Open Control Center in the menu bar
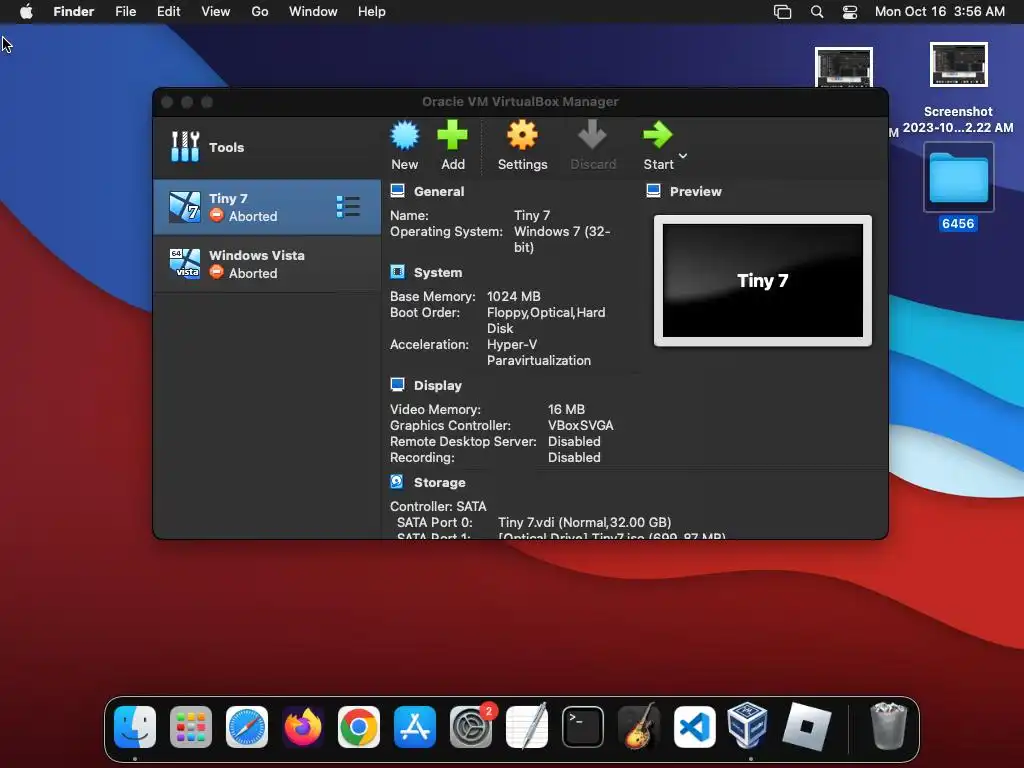The image size is (1024, 768). click(850, 12)
